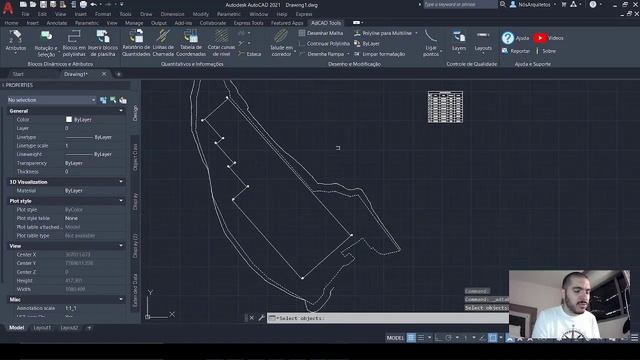Click the Select objects command line input

coord(388,318)
